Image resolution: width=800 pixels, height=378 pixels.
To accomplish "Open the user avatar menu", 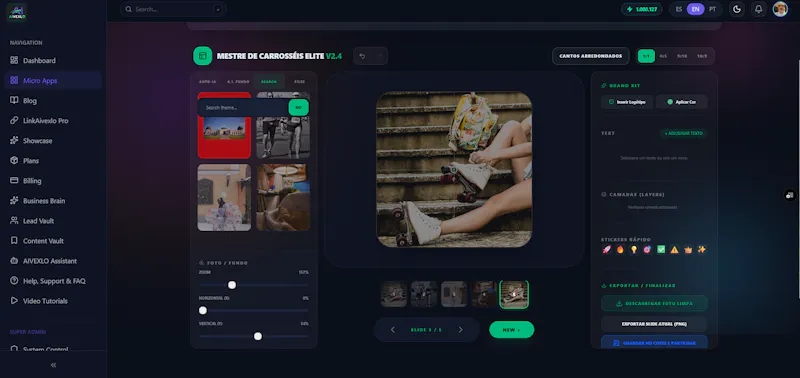I will click(x=780, y=9).
